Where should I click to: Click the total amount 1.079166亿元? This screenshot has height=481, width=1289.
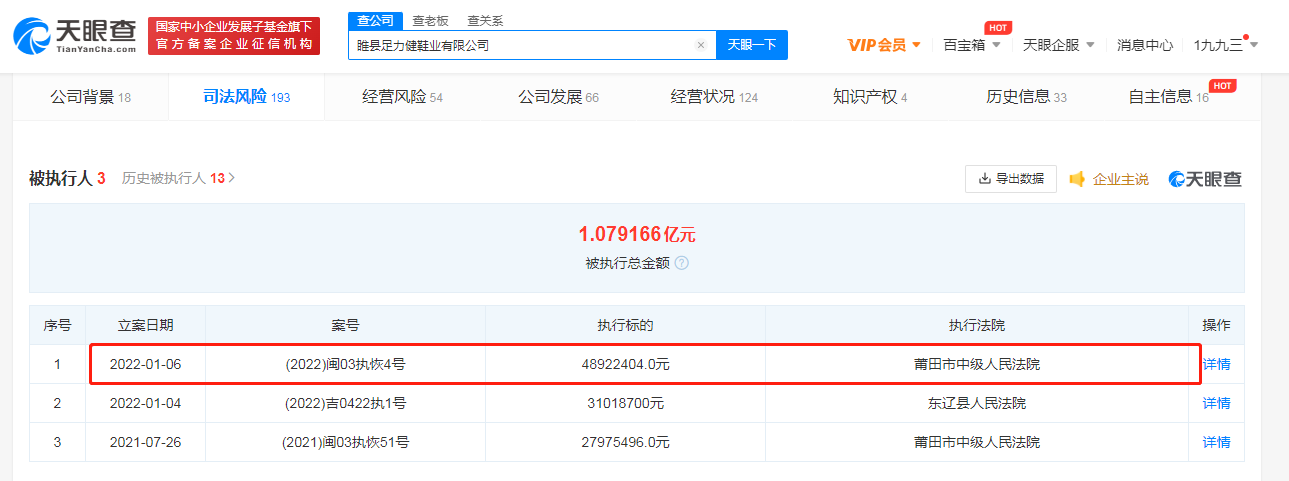(637, 235)
